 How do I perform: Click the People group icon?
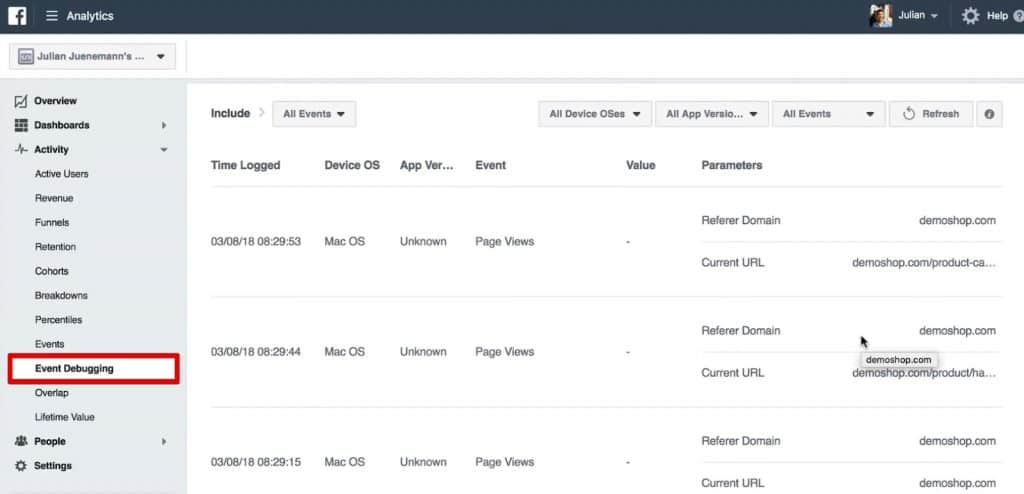[x=21, y=442]
